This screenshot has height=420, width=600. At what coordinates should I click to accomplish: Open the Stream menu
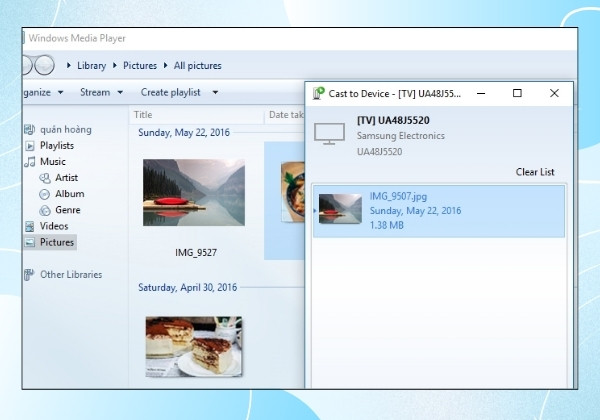[95, 92]
